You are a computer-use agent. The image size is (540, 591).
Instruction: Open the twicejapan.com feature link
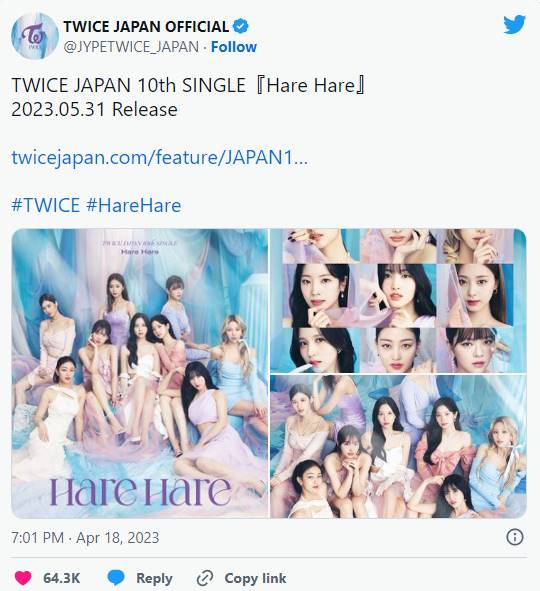(159, 157)
